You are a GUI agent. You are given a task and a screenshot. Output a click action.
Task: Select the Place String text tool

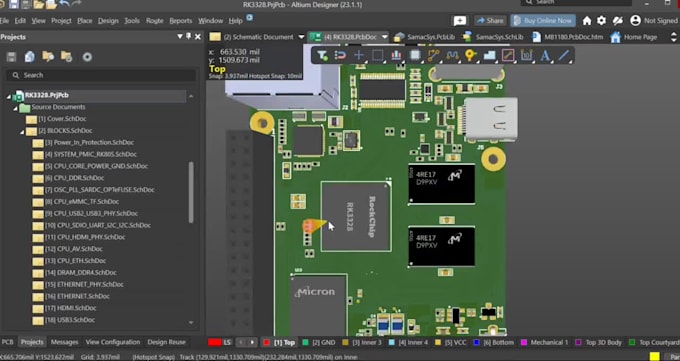[545, 56]
